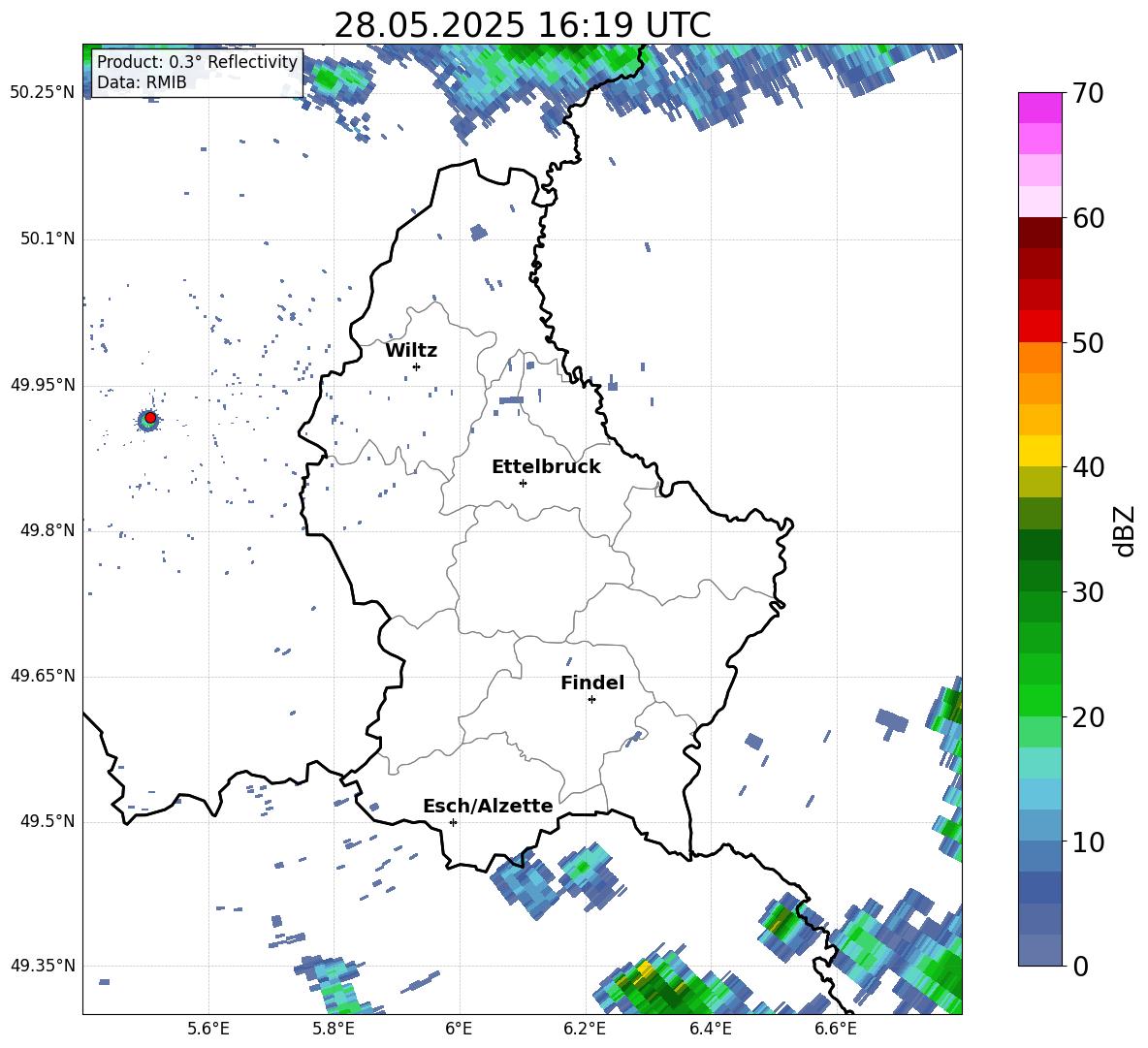Click the colorbar tick label 50
This screenshot has height=1048, width=1148.
[x=1088, y=342]
